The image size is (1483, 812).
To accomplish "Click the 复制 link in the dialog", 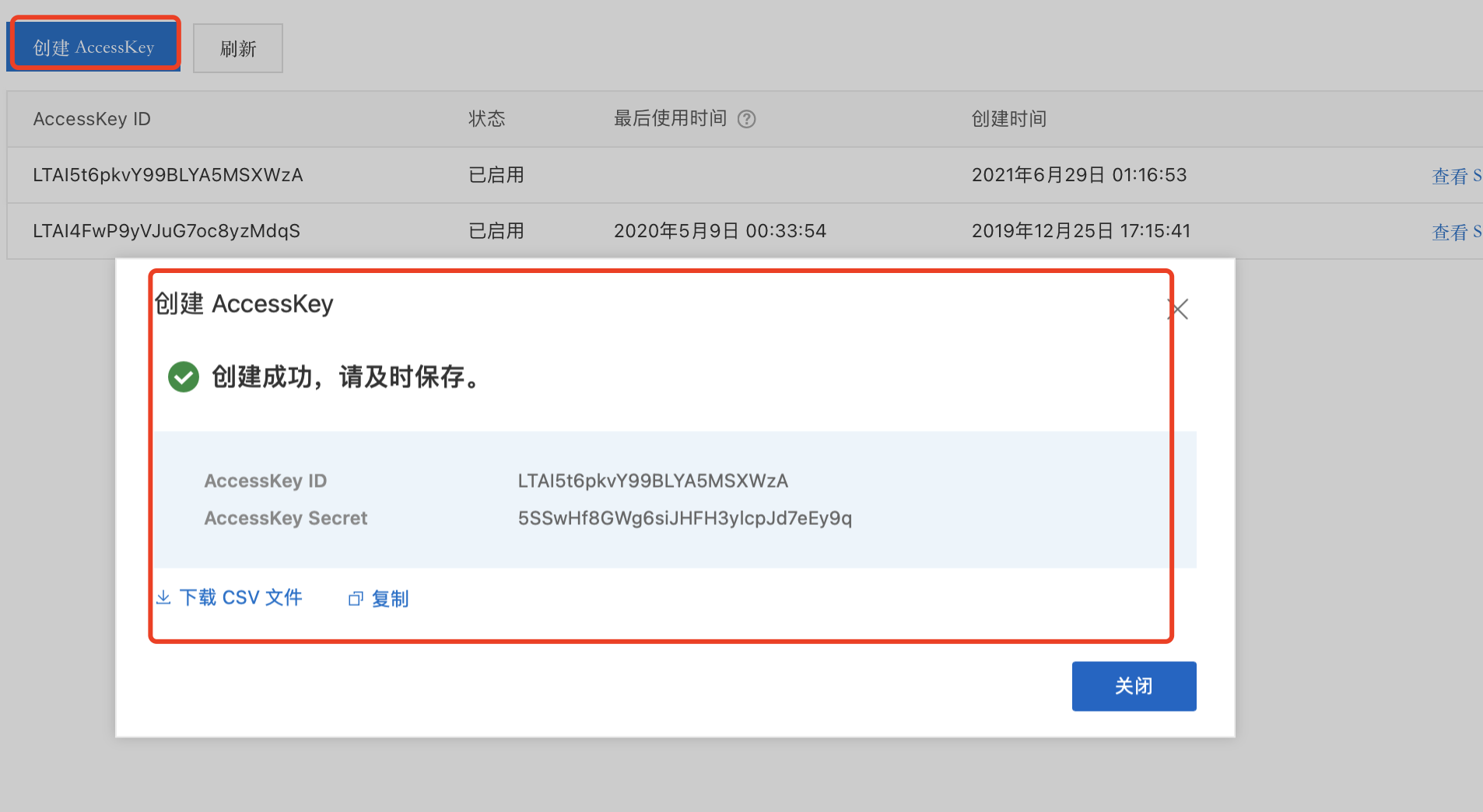I will pyautogui.click(x=390, y=598).
